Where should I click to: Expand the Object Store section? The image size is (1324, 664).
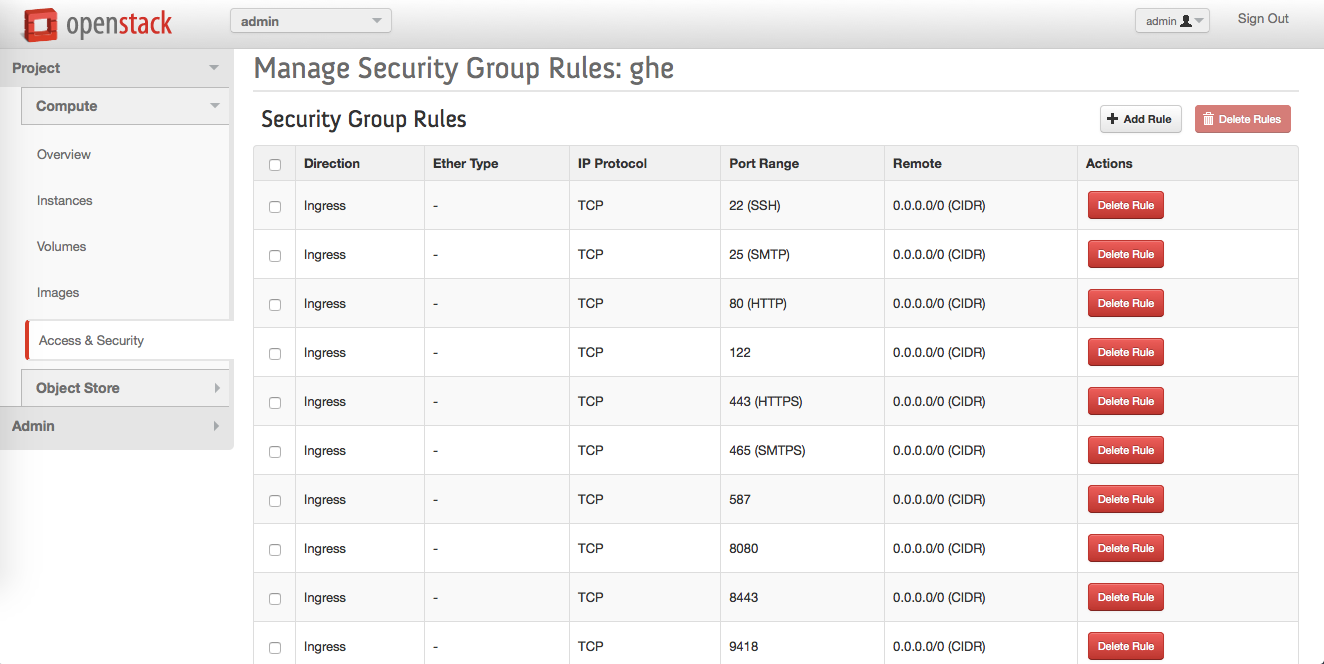126,388
